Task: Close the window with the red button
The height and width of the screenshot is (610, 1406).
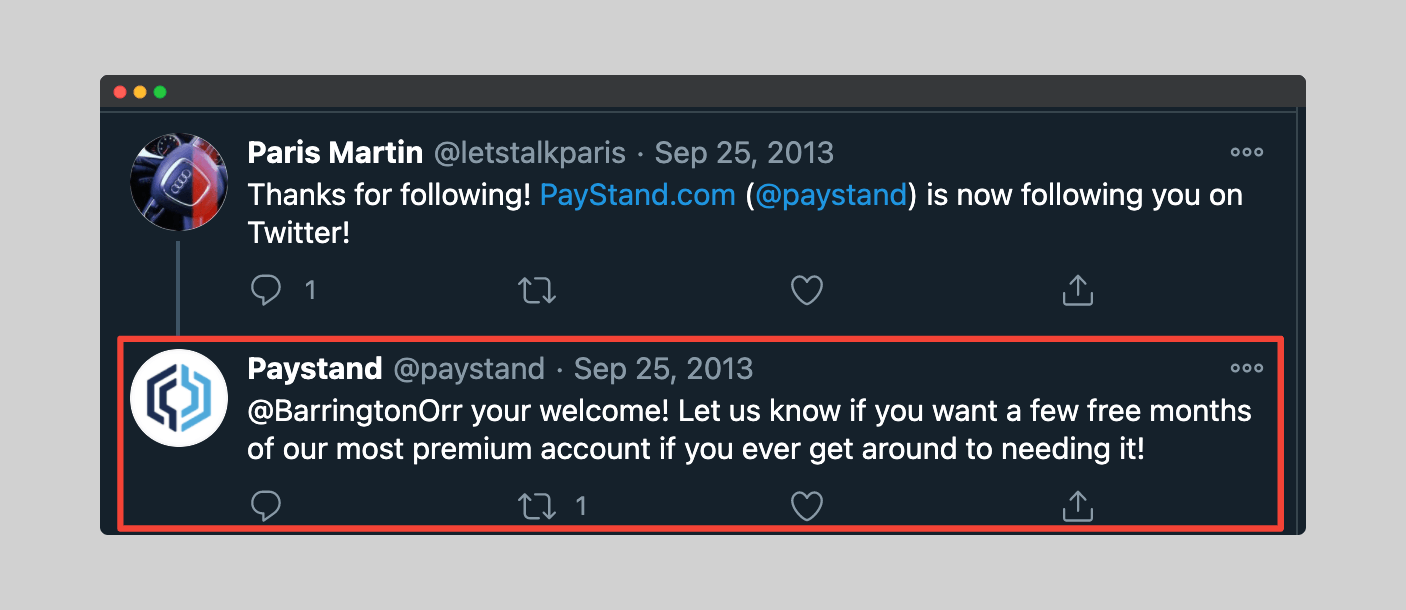Action: [x=120, y=92]
